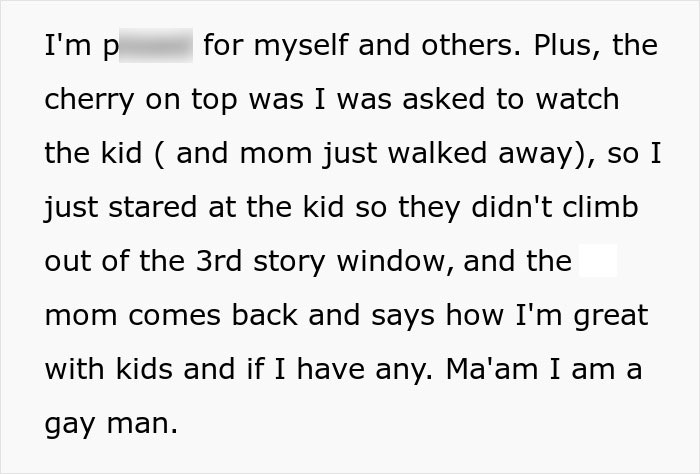Click the text "gay man."
This screenshot has height=474, width=700.
coord(110,425)
